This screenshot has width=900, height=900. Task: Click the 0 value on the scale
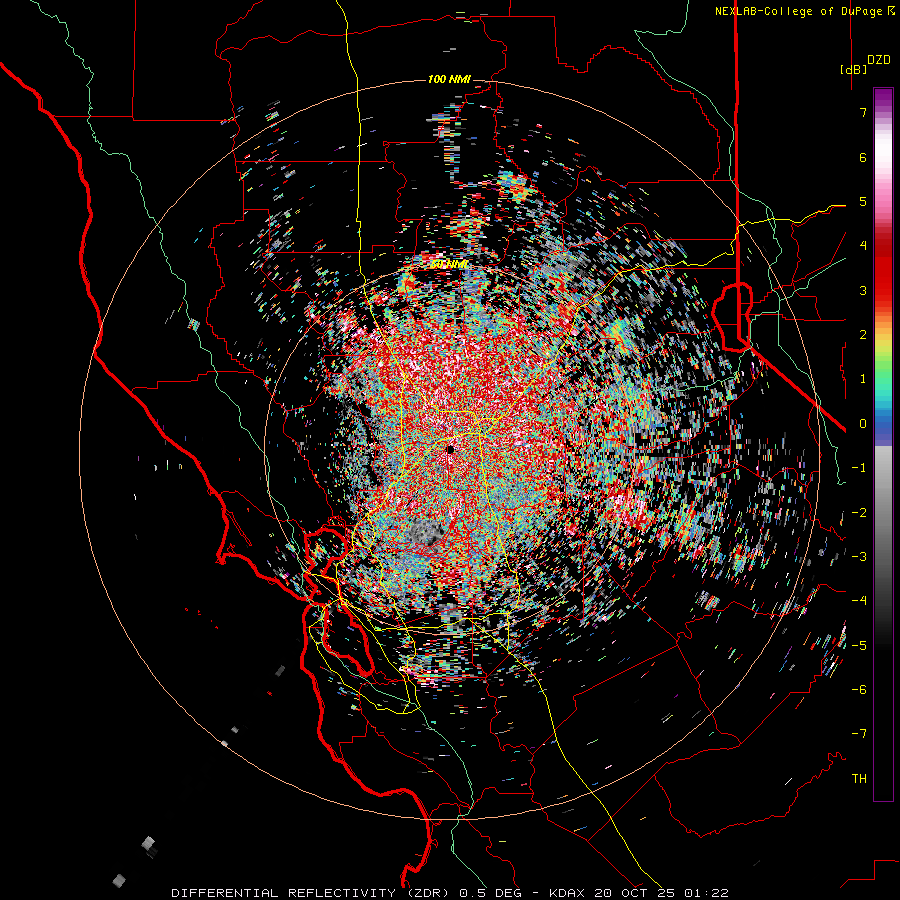pyautogui.click(x=863, y=424)
